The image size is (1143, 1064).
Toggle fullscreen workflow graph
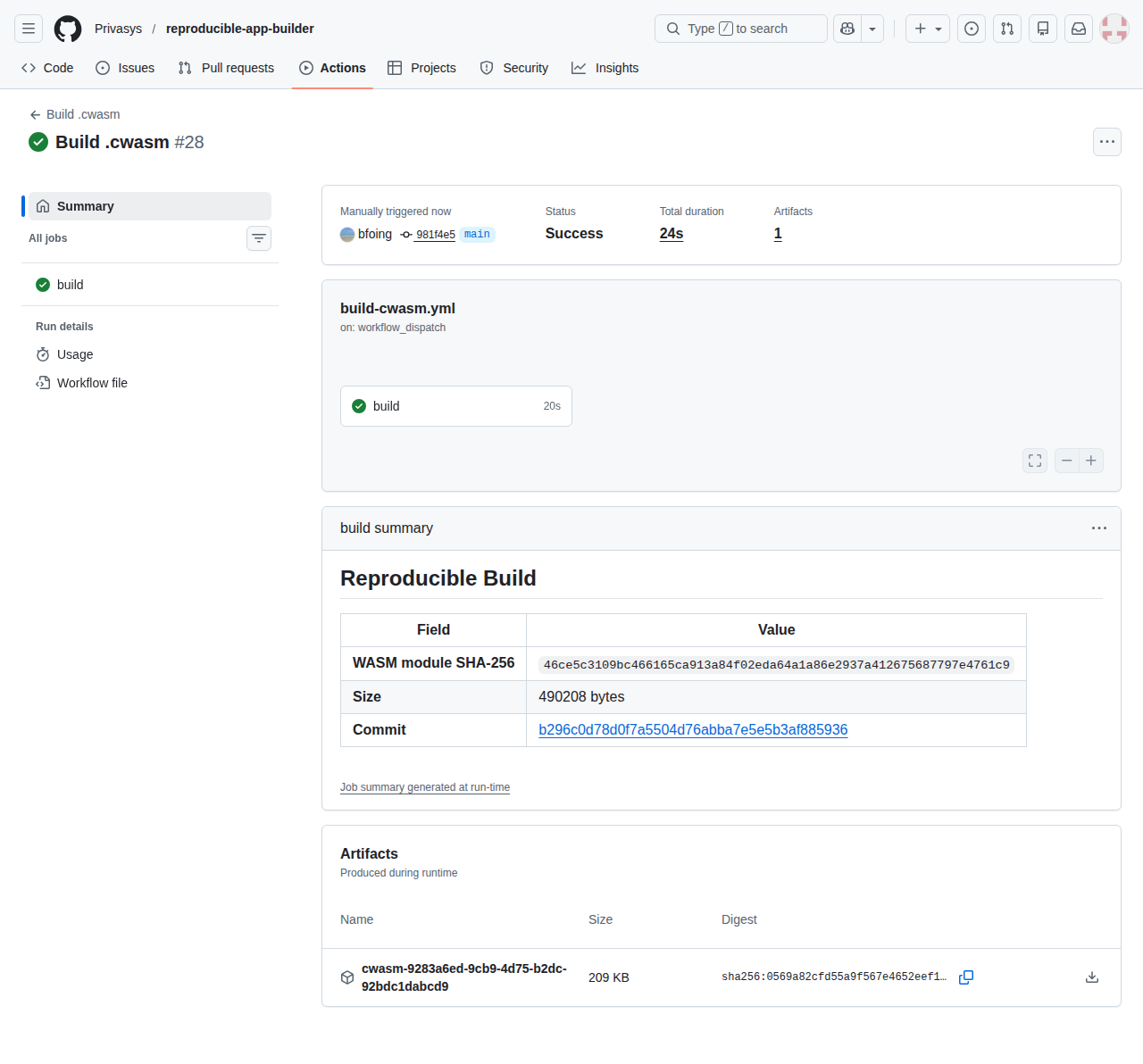click(1035, 461)
